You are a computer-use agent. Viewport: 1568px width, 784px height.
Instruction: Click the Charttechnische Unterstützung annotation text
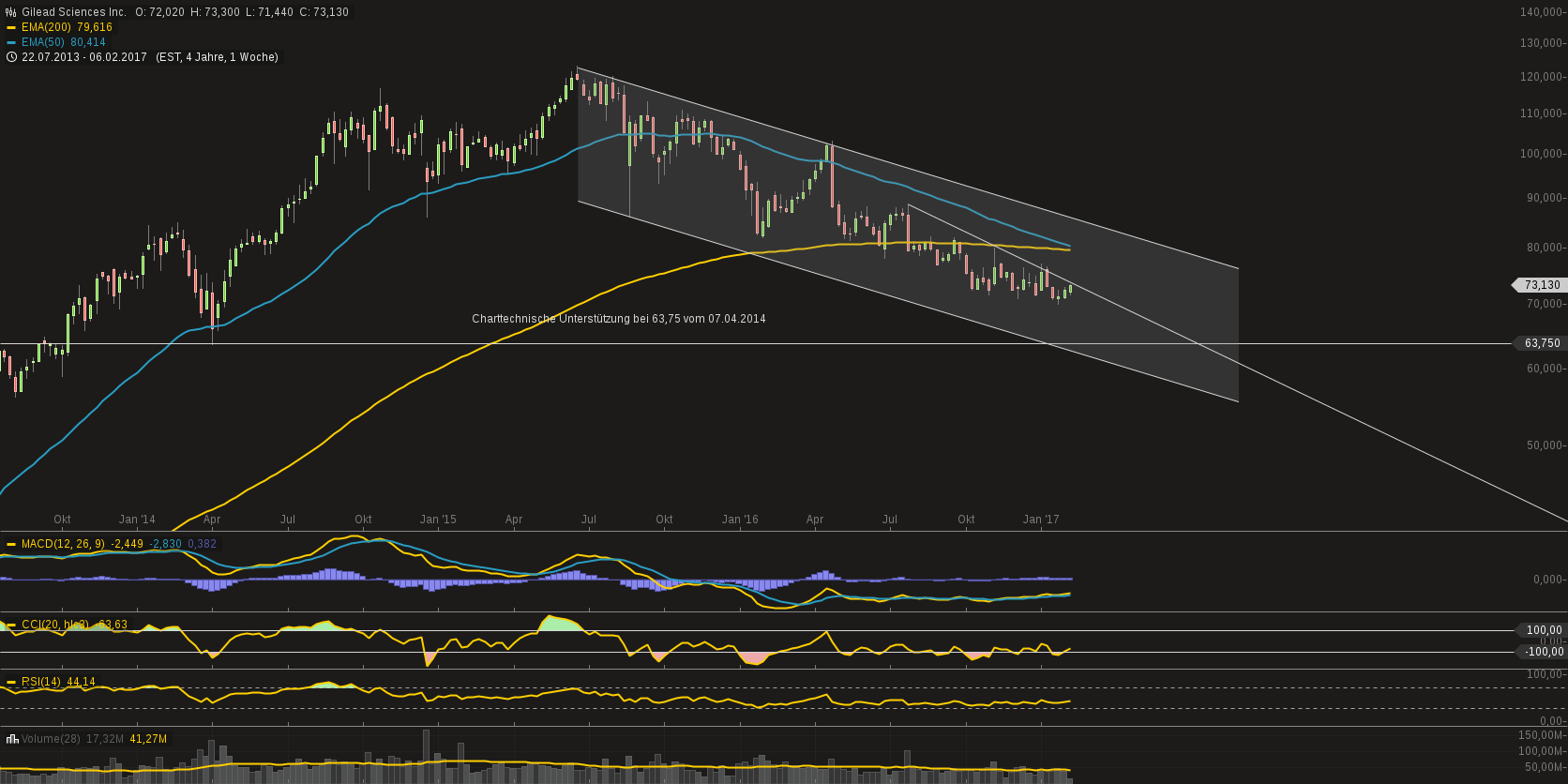619,319
